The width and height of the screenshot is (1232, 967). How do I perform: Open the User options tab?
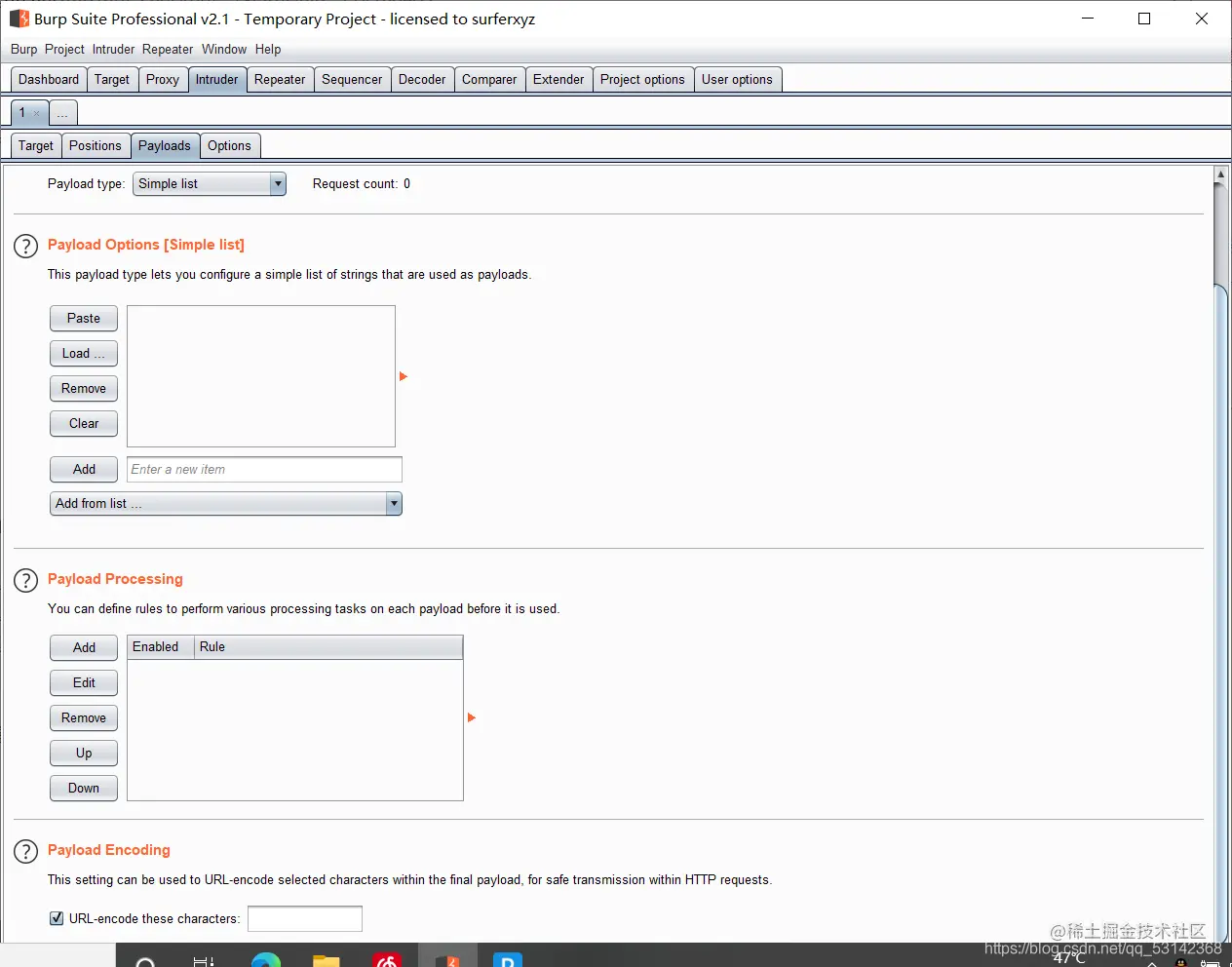737,80
